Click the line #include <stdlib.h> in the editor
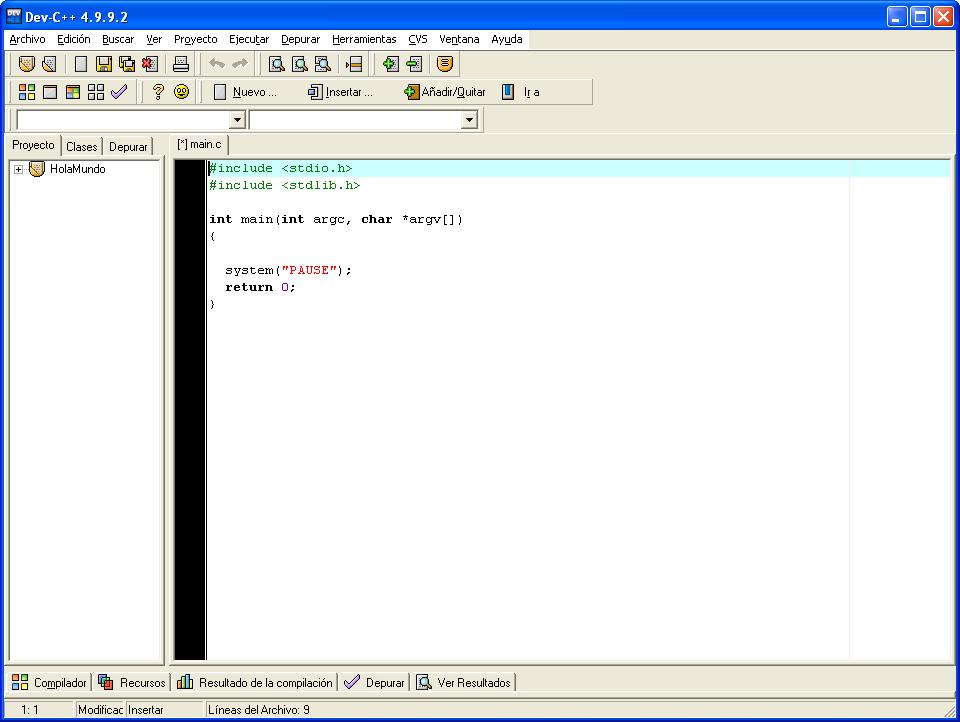This screenshot has width=960, height=722. 285,185
